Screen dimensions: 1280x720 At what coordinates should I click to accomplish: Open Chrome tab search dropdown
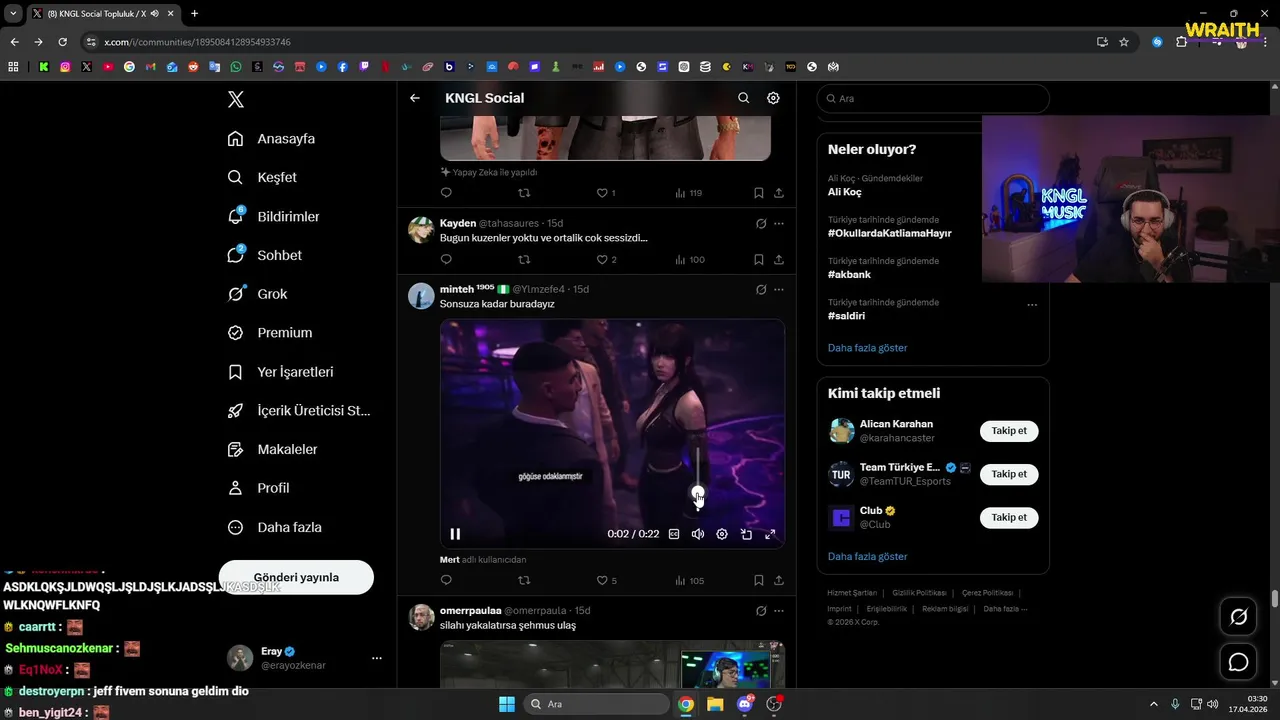pyautogui.click(x=13, y=13)
